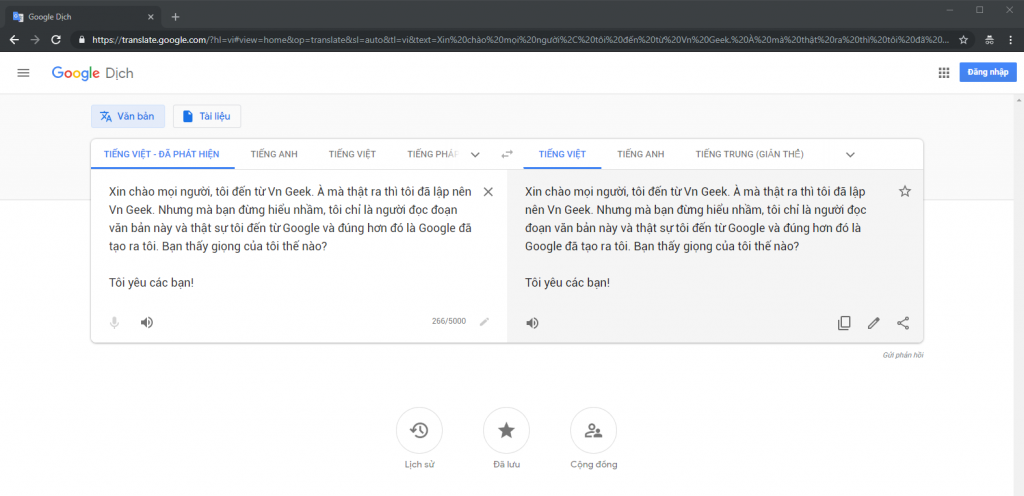View site security lock information
Viewport: 1024px width, 496px height.
(x=82, y=39)
